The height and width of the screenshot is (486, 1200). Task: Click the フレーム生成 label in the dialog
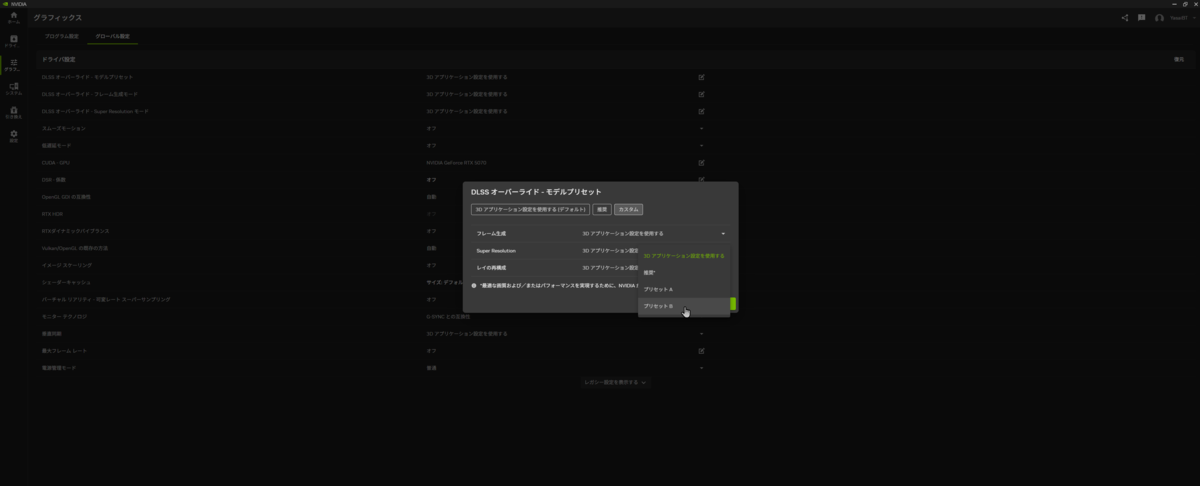click(x=491, y=233)
